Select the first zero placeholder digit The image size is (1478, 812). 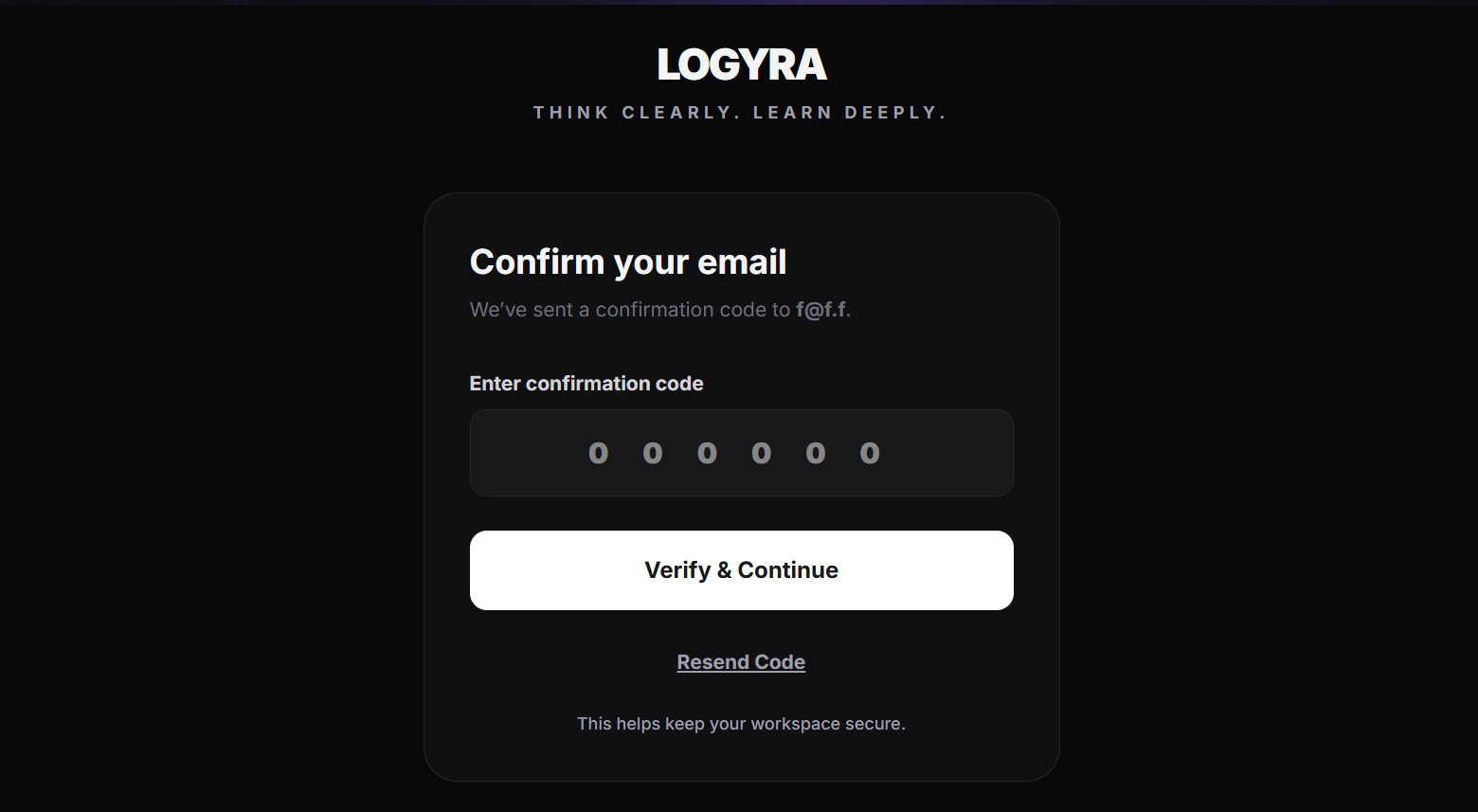[598, 453]
